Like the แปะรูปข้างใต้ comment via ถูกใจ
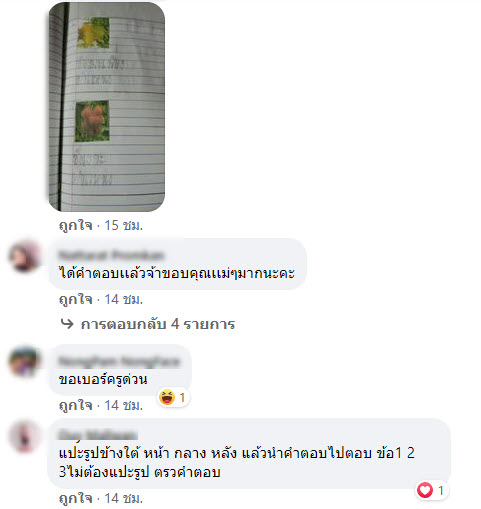 point(76,498)
